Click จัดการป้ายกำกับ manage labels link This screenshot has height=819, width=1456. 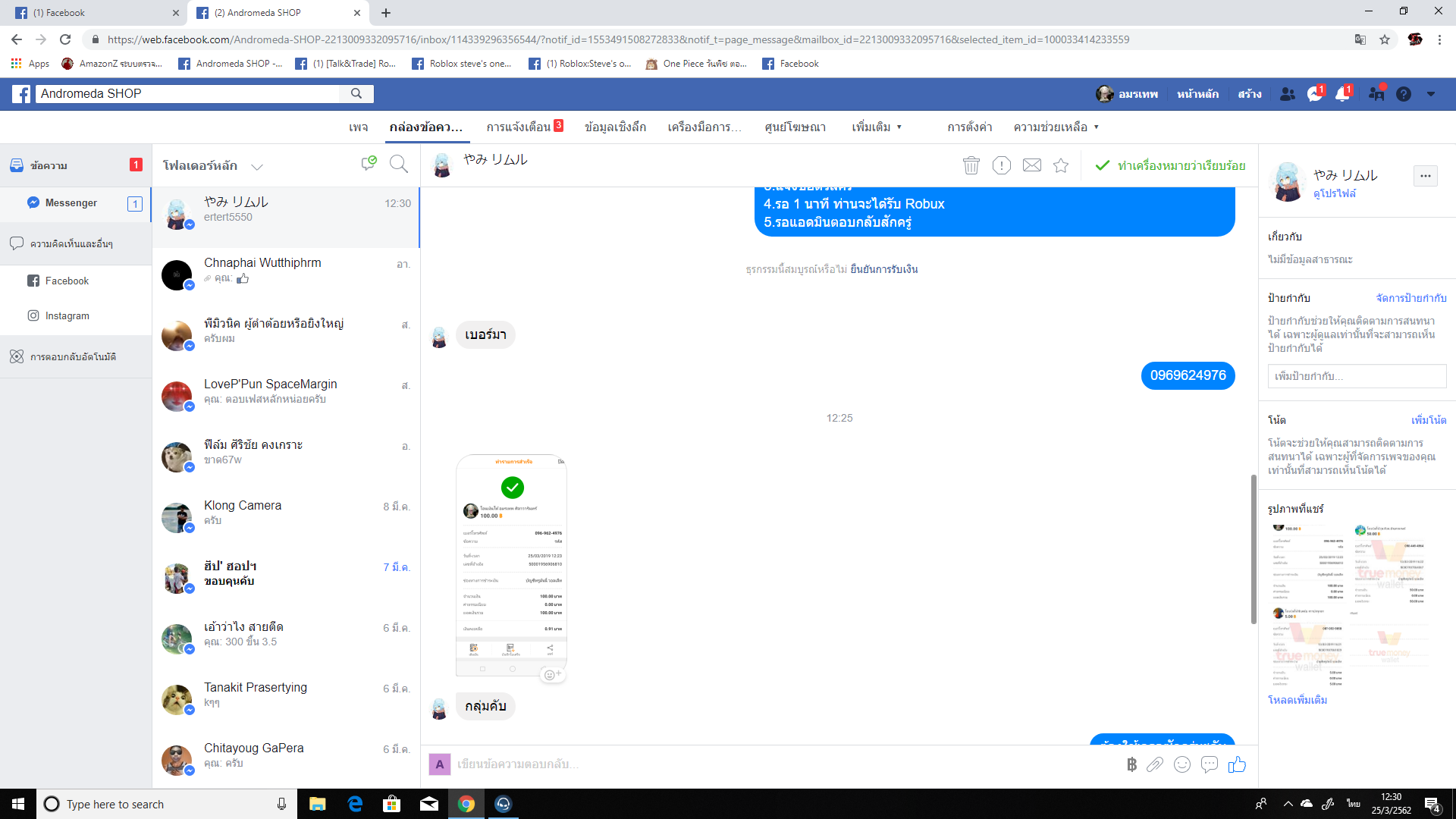click(1411, 298)
